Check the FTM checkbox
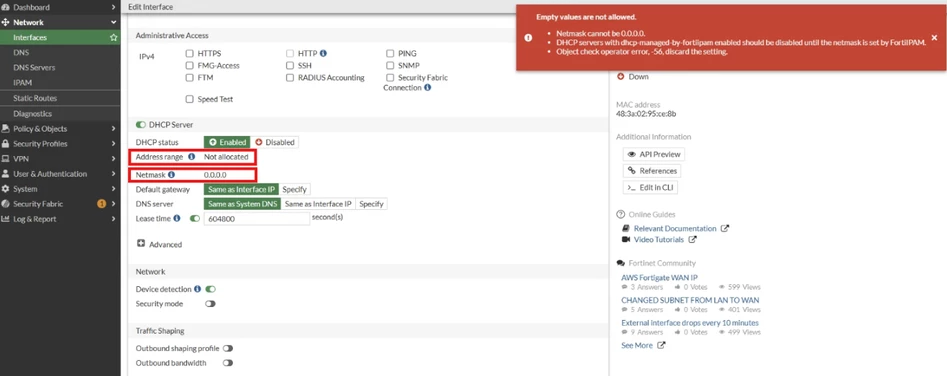947x376 pixels. click(x=190, y=77)
